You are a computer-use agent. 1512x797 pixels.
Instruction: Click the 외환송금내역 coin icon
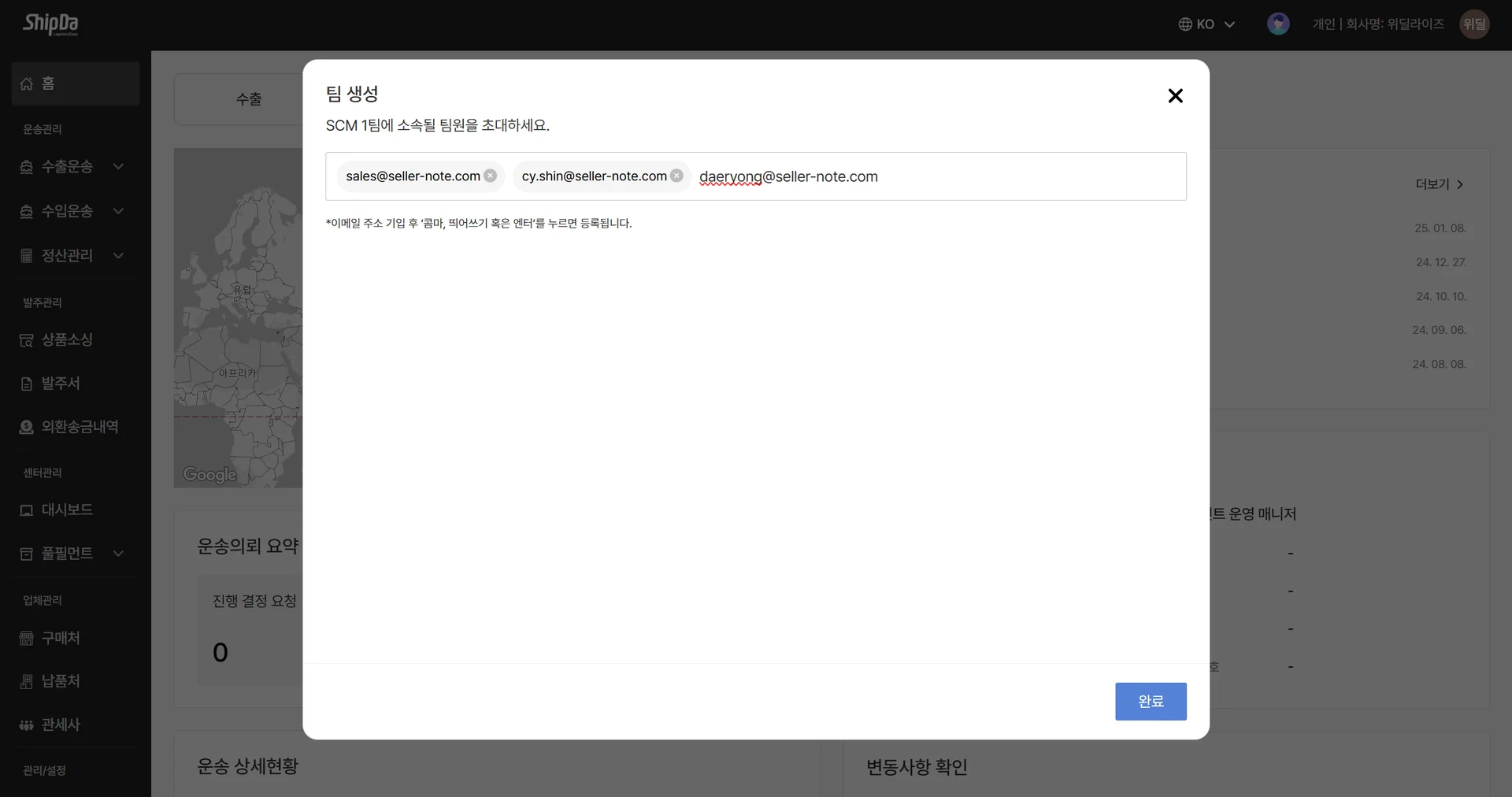(27, 427)
